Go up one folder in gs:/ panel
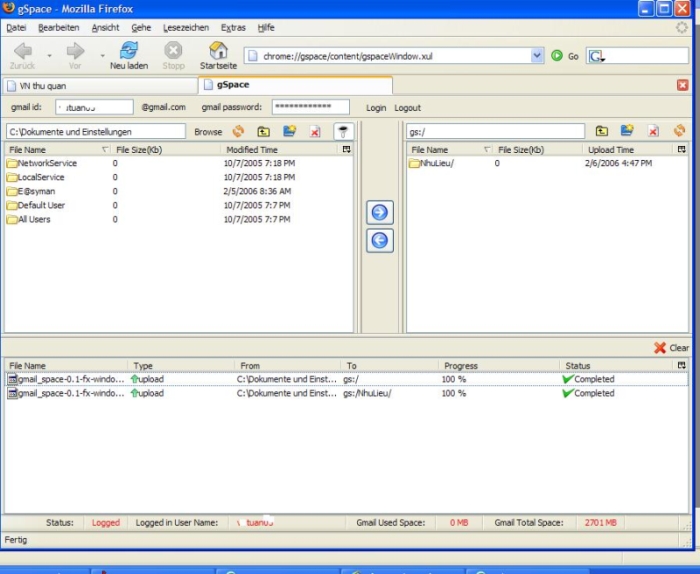Image resolution: width=700 pixels, height=574 pixels. click(x=601, y=131)
